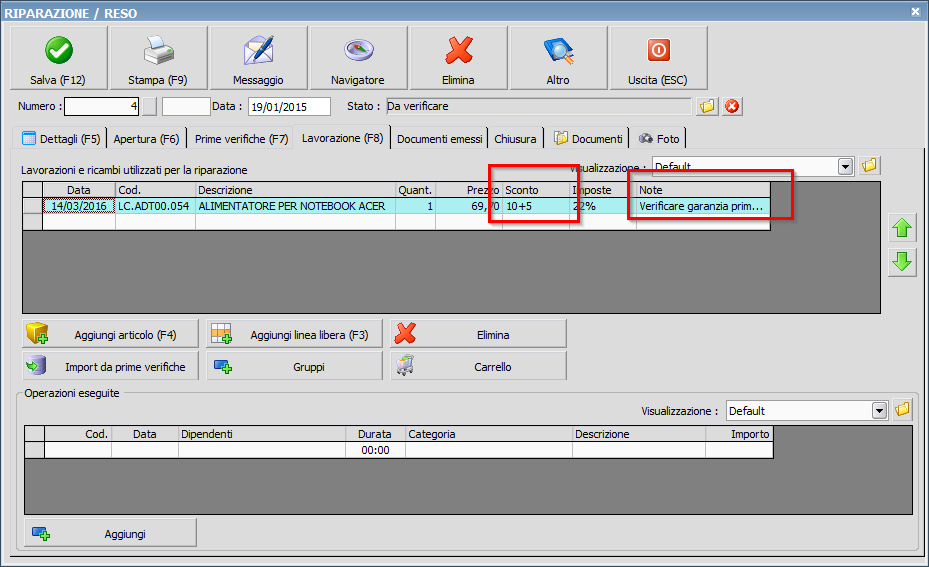Click the Importo column header

[739, 434]
